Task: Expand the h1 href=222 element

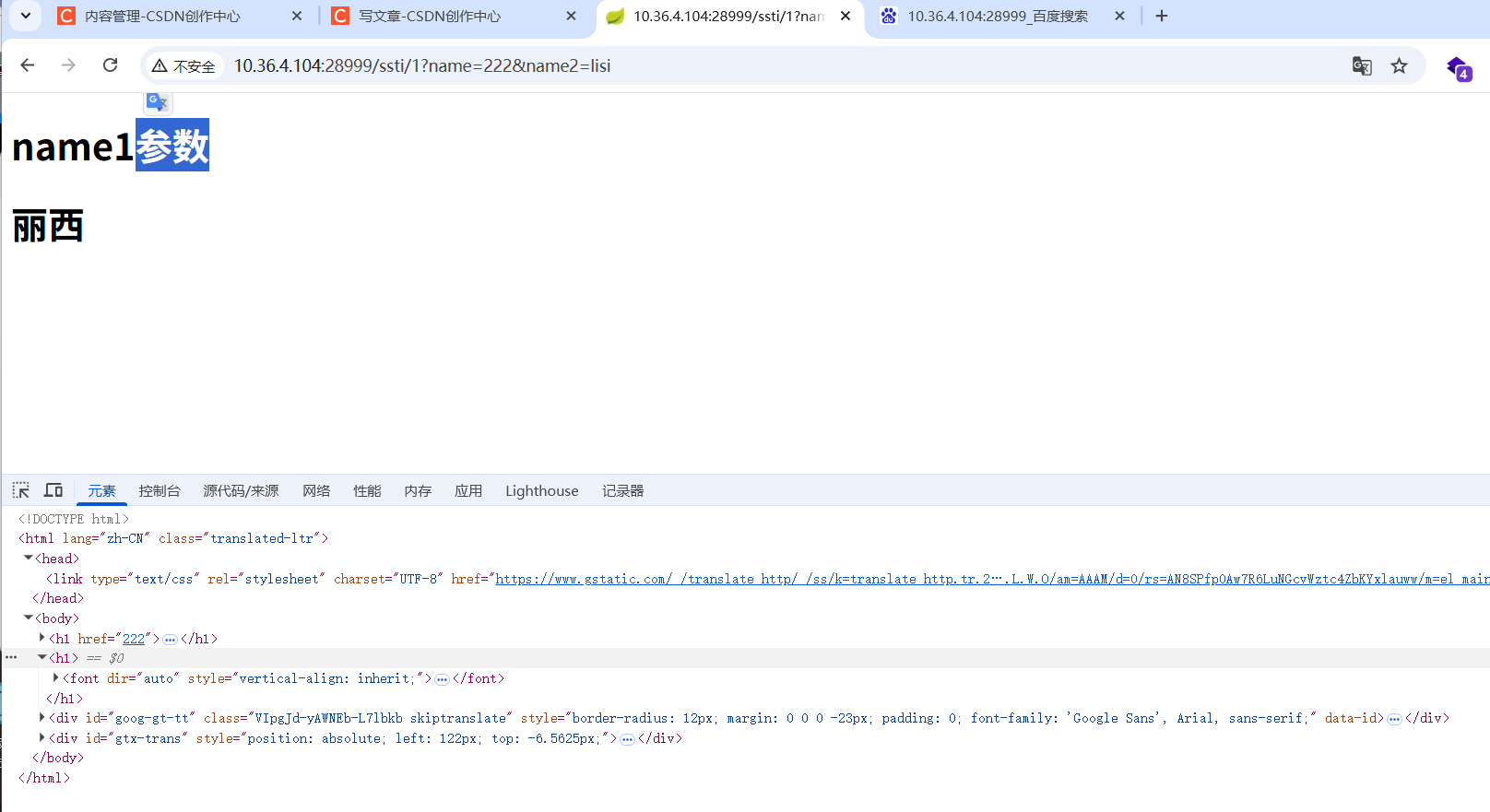Action: click(41, 638)
